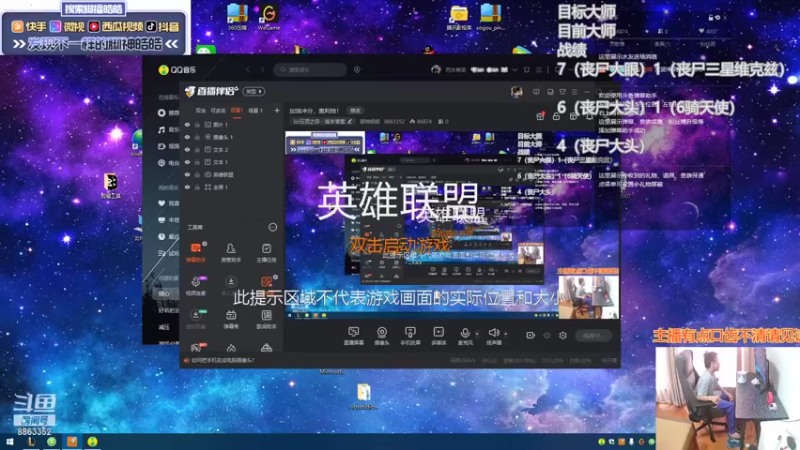
Task: Click the lock icon above the preview
Action: (556, 117)
